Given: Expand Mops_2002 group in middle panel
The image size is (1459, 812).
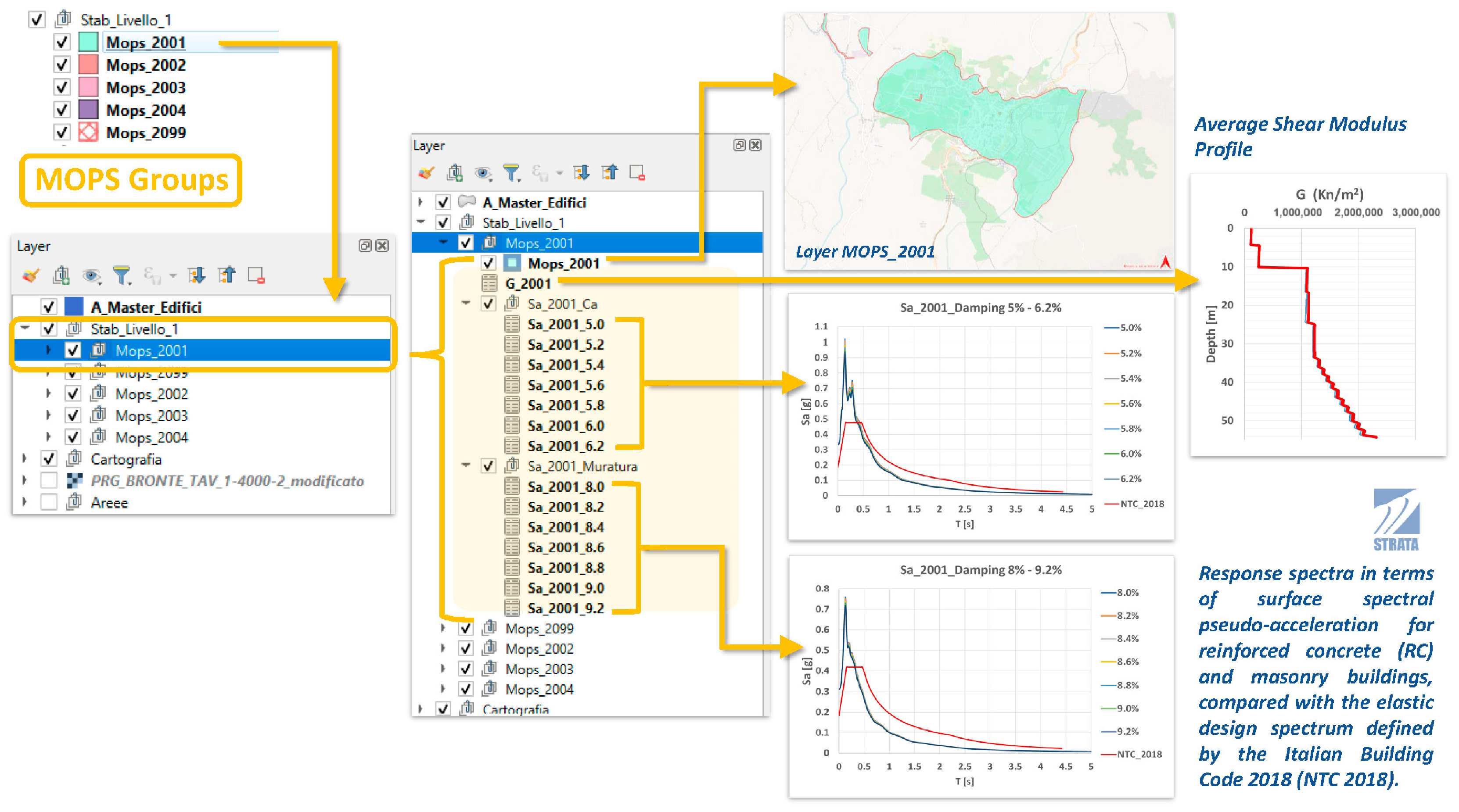Looking at the screenshot, I should [x=443, y=648].
